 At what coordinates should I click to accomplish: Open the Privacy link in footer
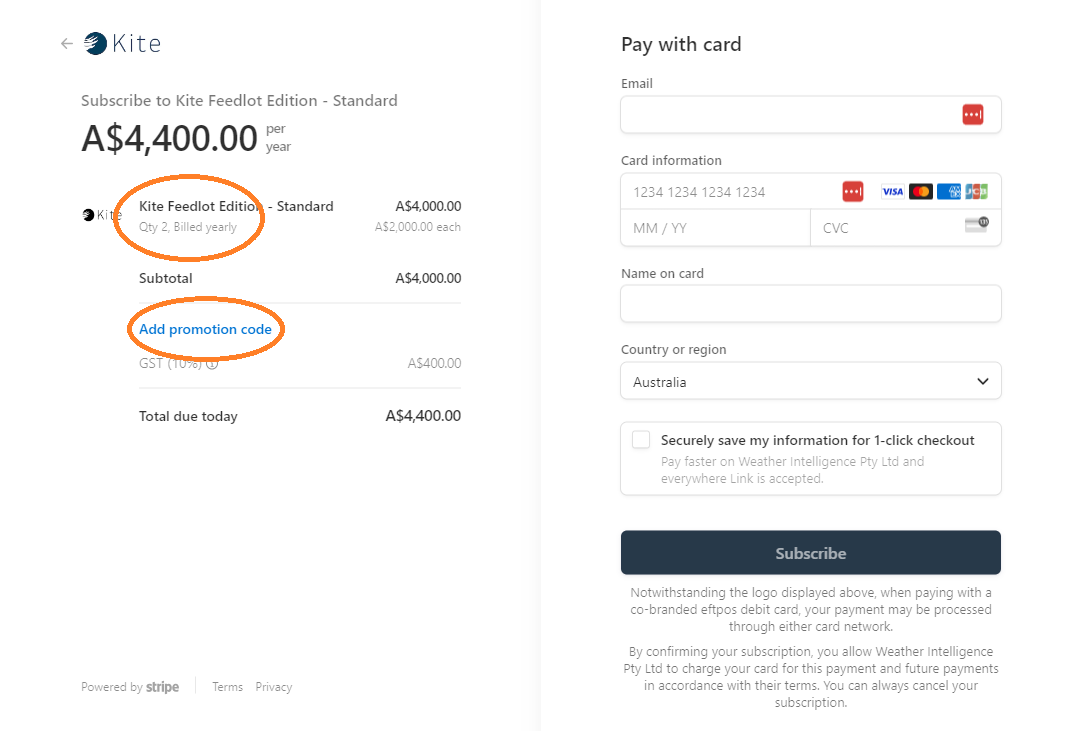[273, 687]
